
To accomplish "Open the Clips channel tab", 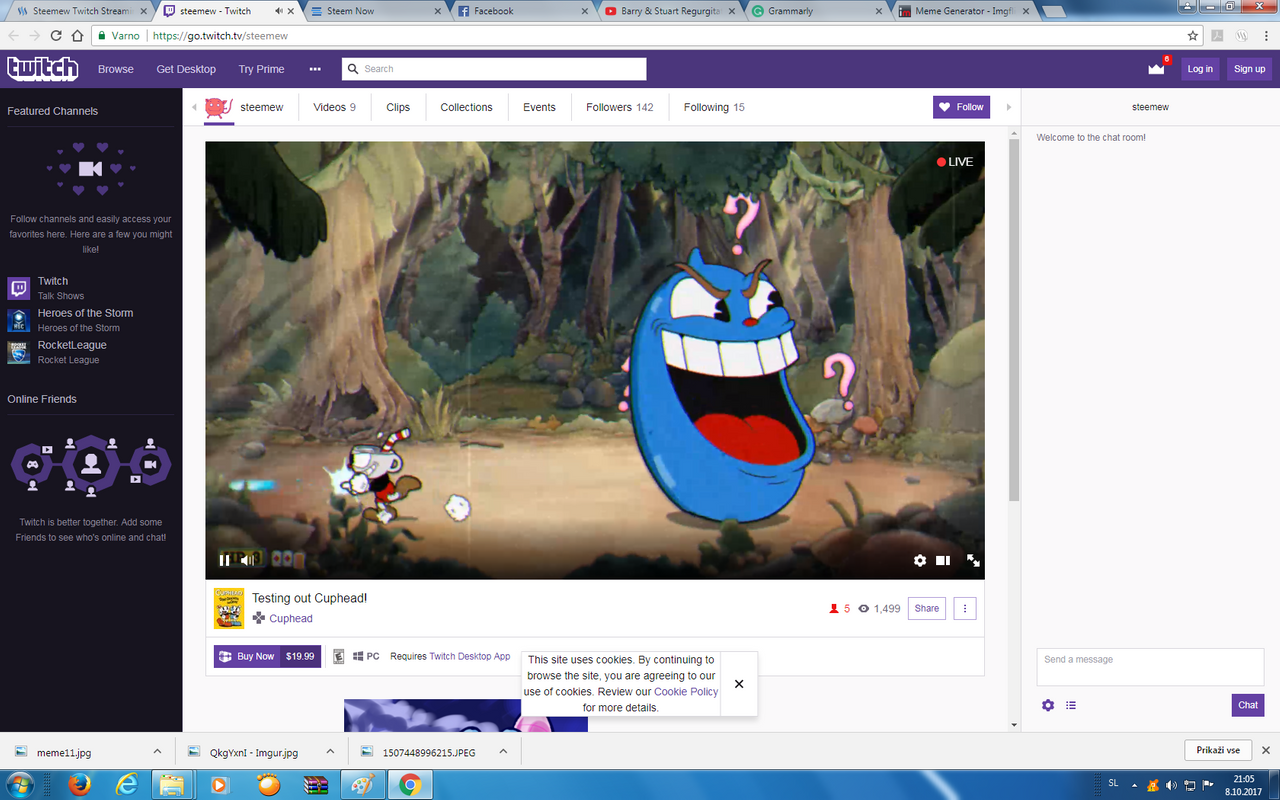I will pos(398,107).
